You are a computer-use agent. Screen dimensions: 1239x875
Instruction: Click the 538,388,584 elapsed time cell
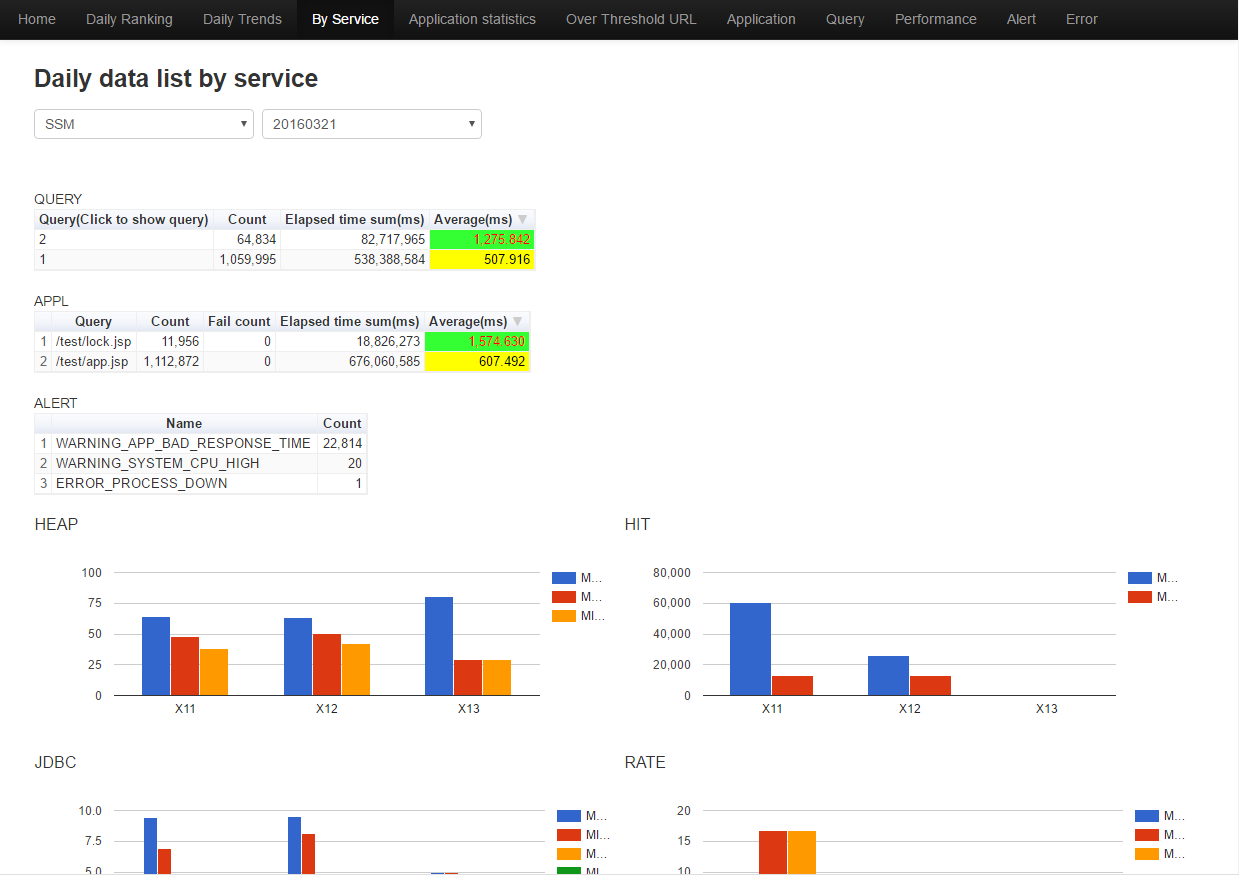tap(355, 260)
